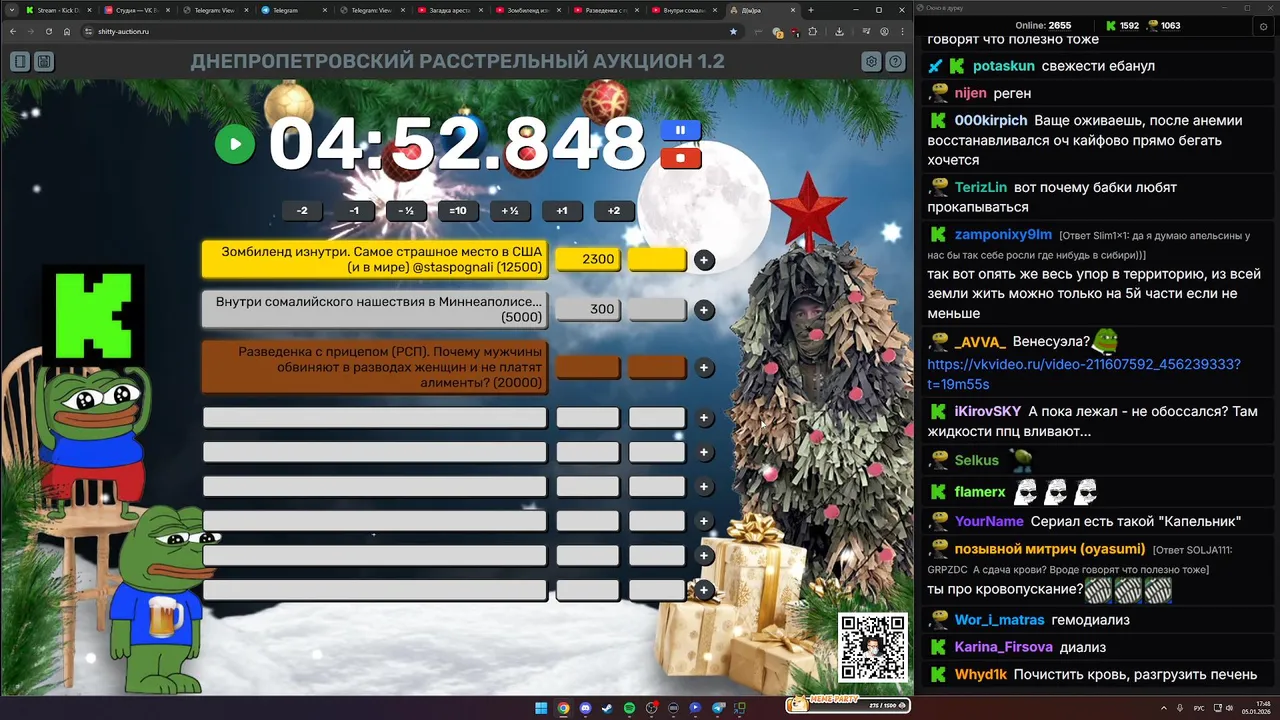The width and height of the screenshot is (1280, 720).
Task: Click the empty add-amount field beside 300
Action: pyautogui.click(x=657, y=309)
